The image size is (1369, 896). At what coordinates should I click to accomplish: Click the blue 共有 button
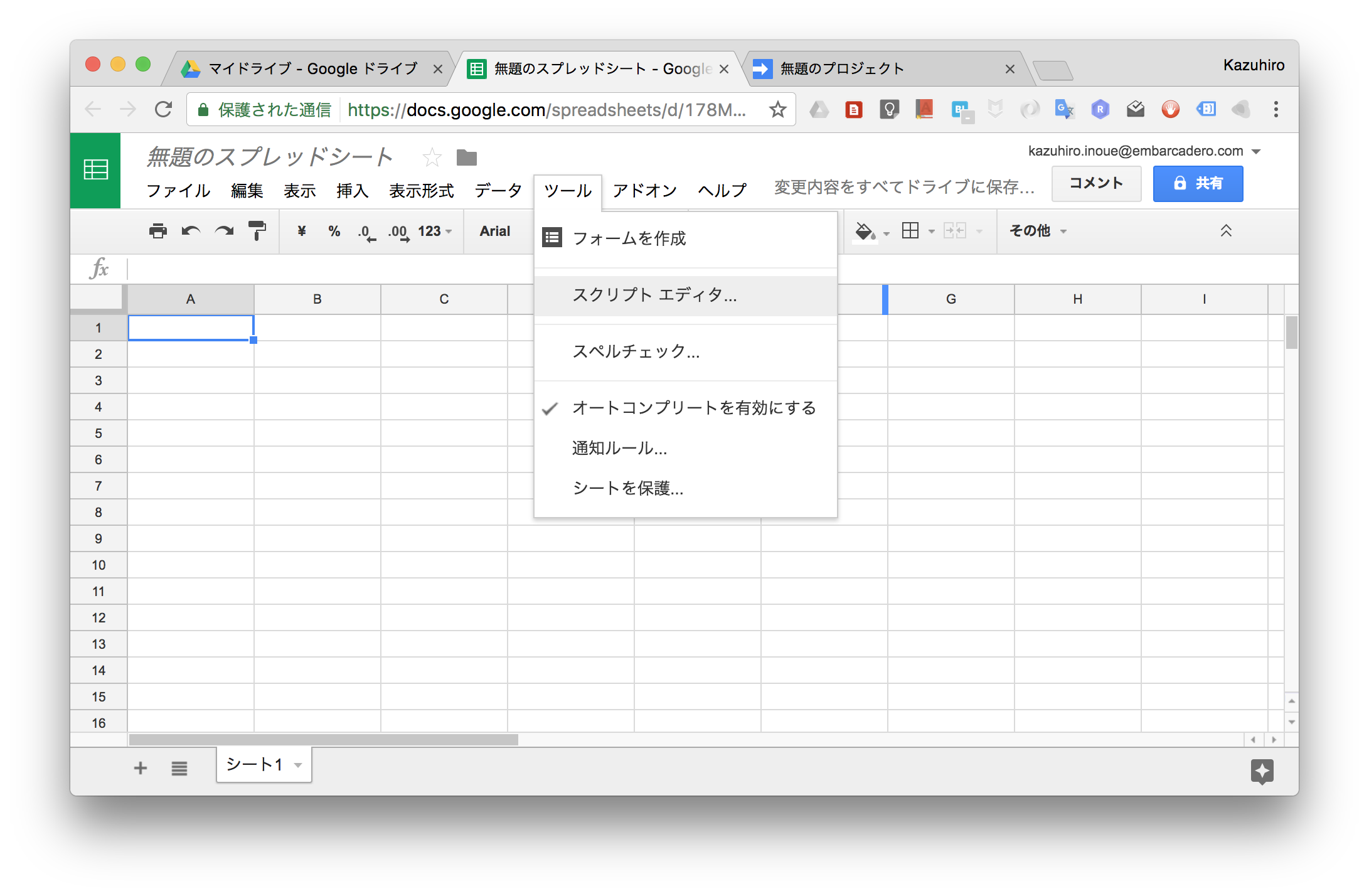point(1198,183)
